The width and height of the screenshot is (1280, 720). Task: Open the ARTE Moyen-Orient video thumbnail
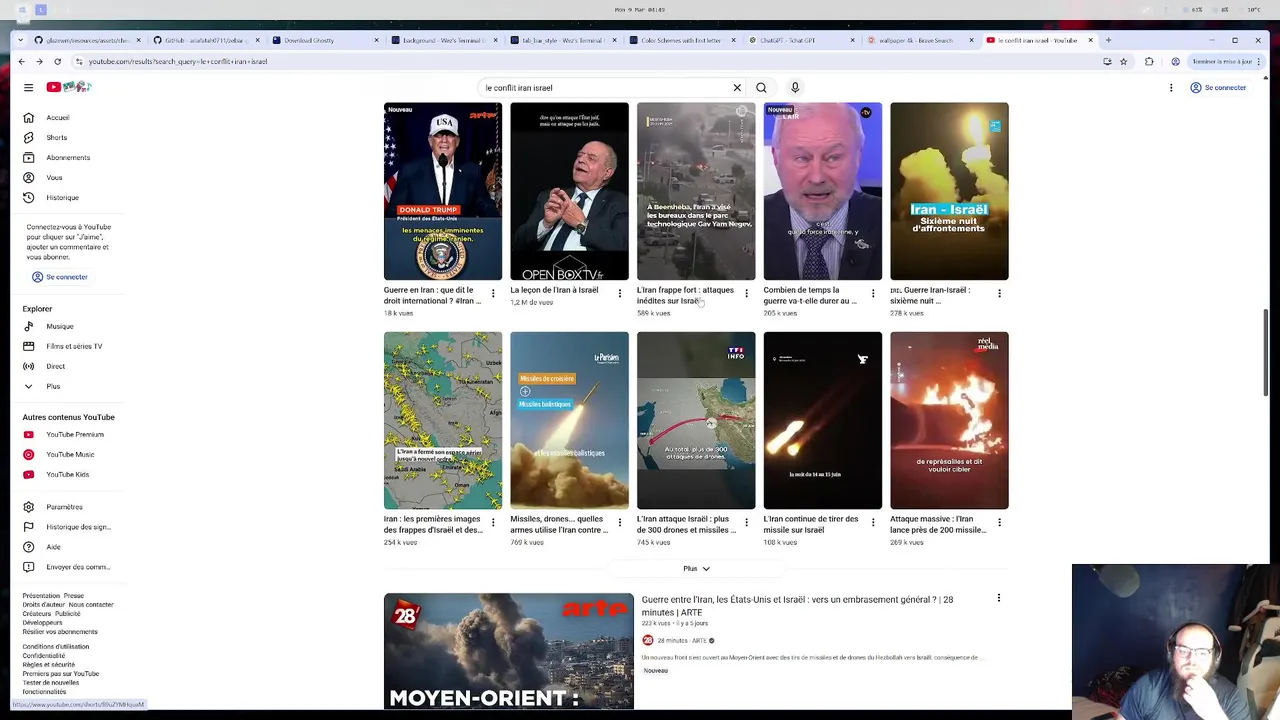508,651
